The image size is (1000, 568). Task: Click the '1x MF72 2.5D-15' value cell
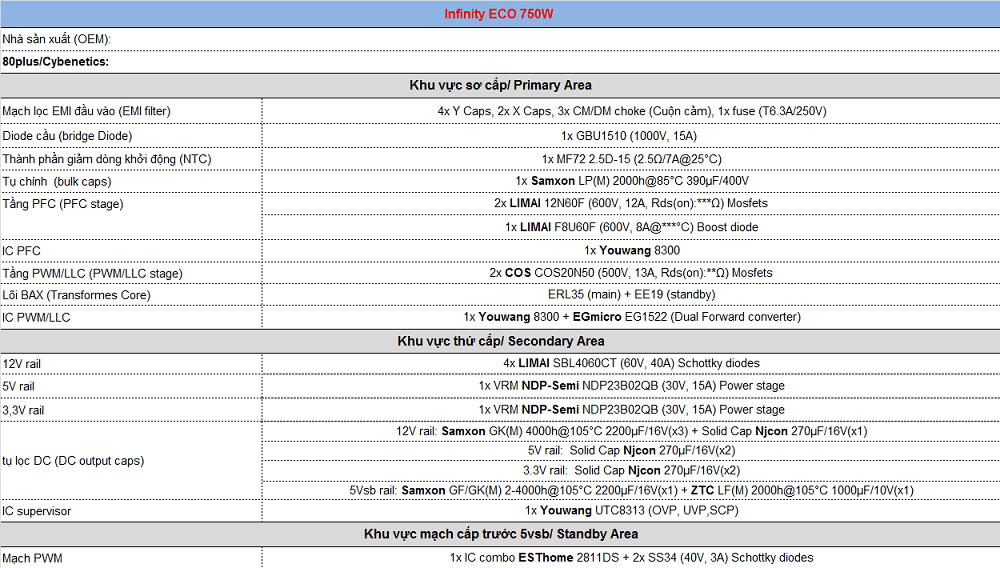(x=631, y=159)
